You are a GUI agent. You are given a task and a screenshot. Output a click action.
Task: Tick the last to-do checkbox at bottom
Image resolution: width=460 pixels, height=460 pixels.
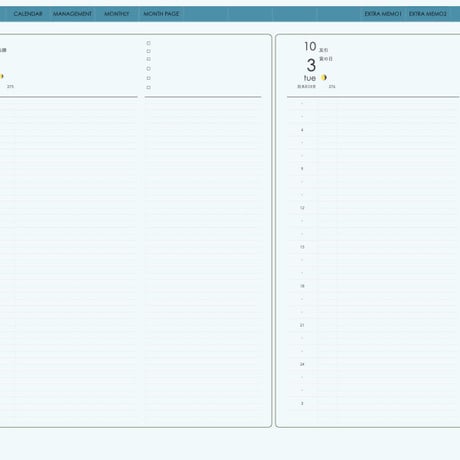149,87
